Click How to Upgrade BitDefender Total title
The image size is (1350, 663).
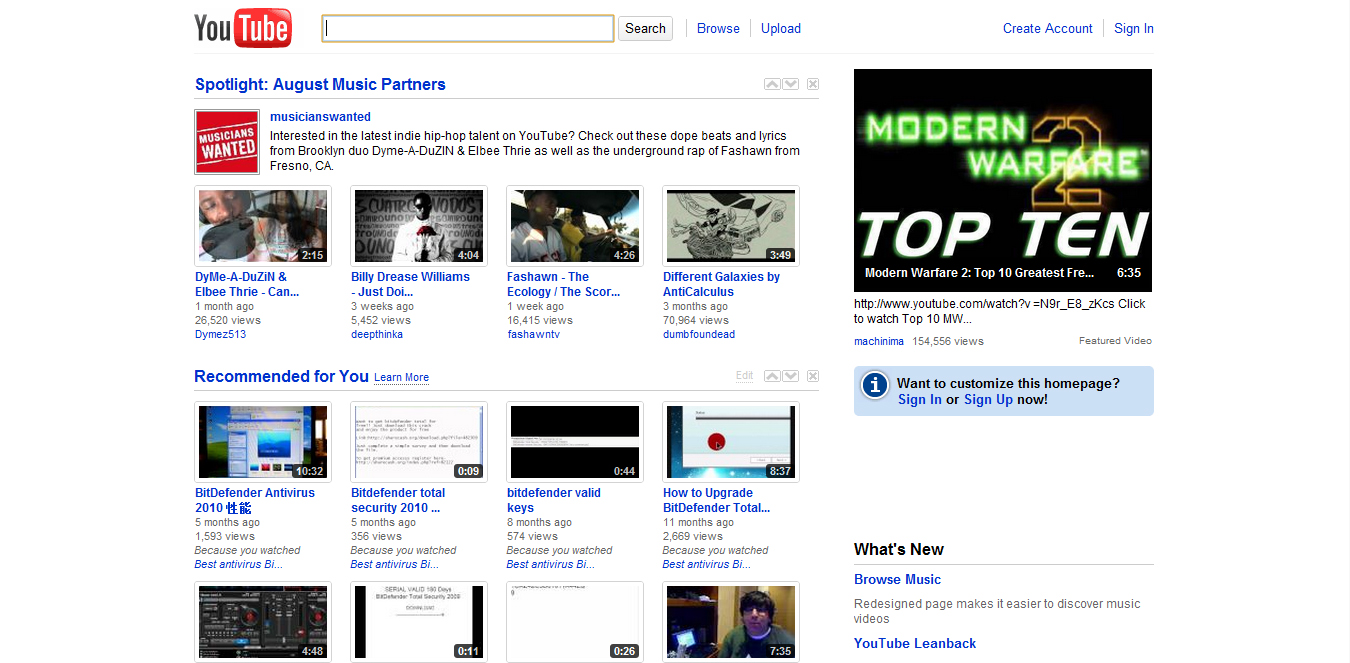click(716, 500)
